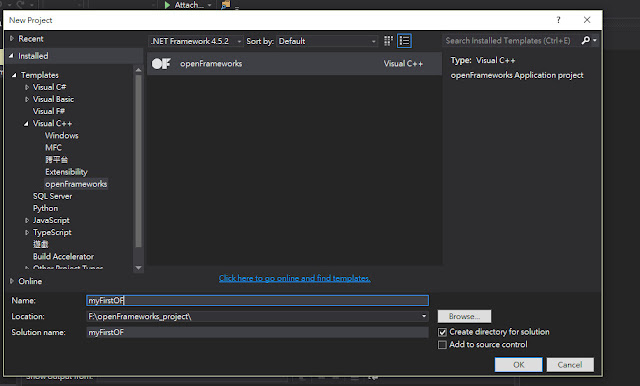
Task: Select the SQL Server category
Action: 52,196
